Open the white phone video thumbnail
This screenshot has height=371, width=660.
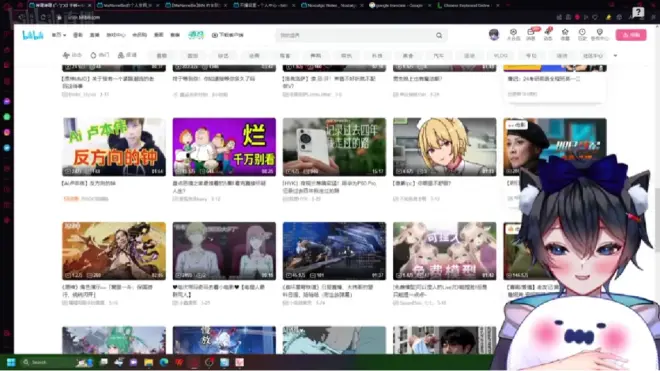coord(334,147)
